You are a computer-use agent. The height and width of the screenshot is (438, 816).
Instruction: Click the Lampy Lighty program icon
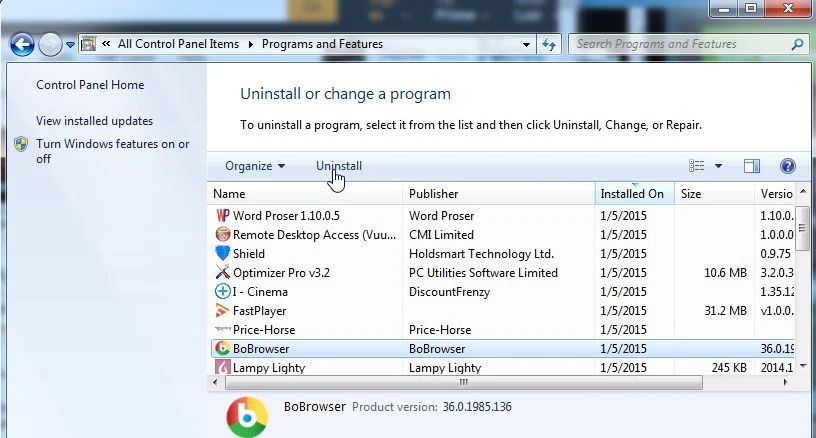[223, 367]
